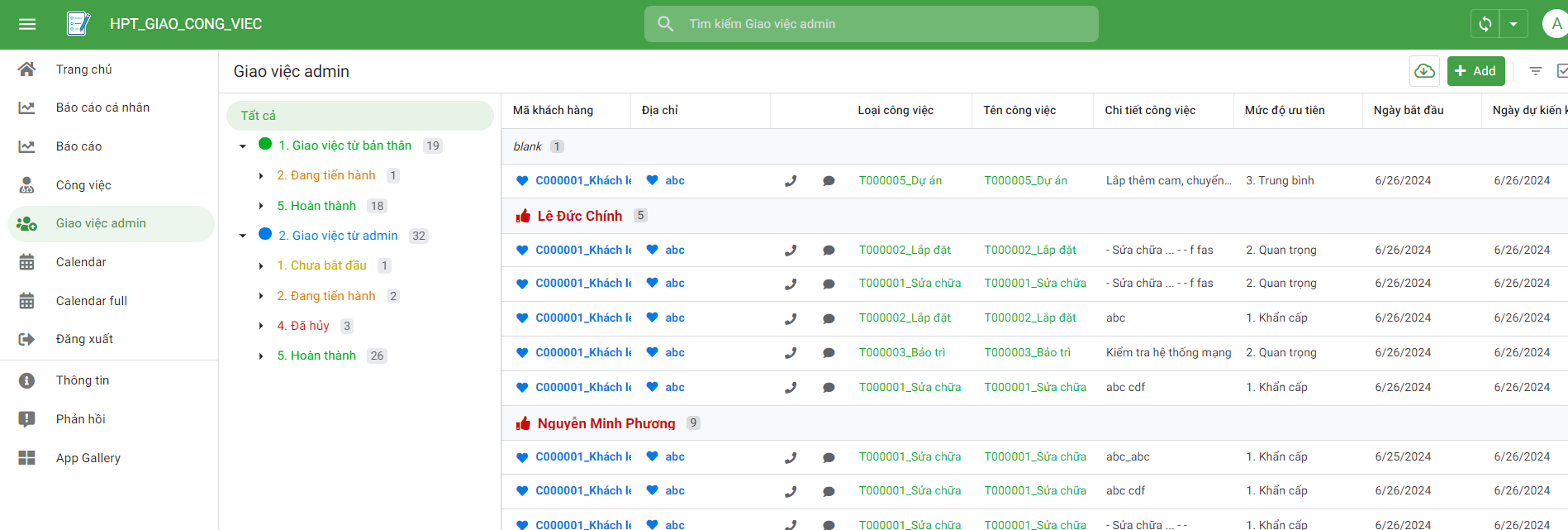Open the filter options icon
The width and height of the screenshot is (1568, 530).
tap(1535, 71)
